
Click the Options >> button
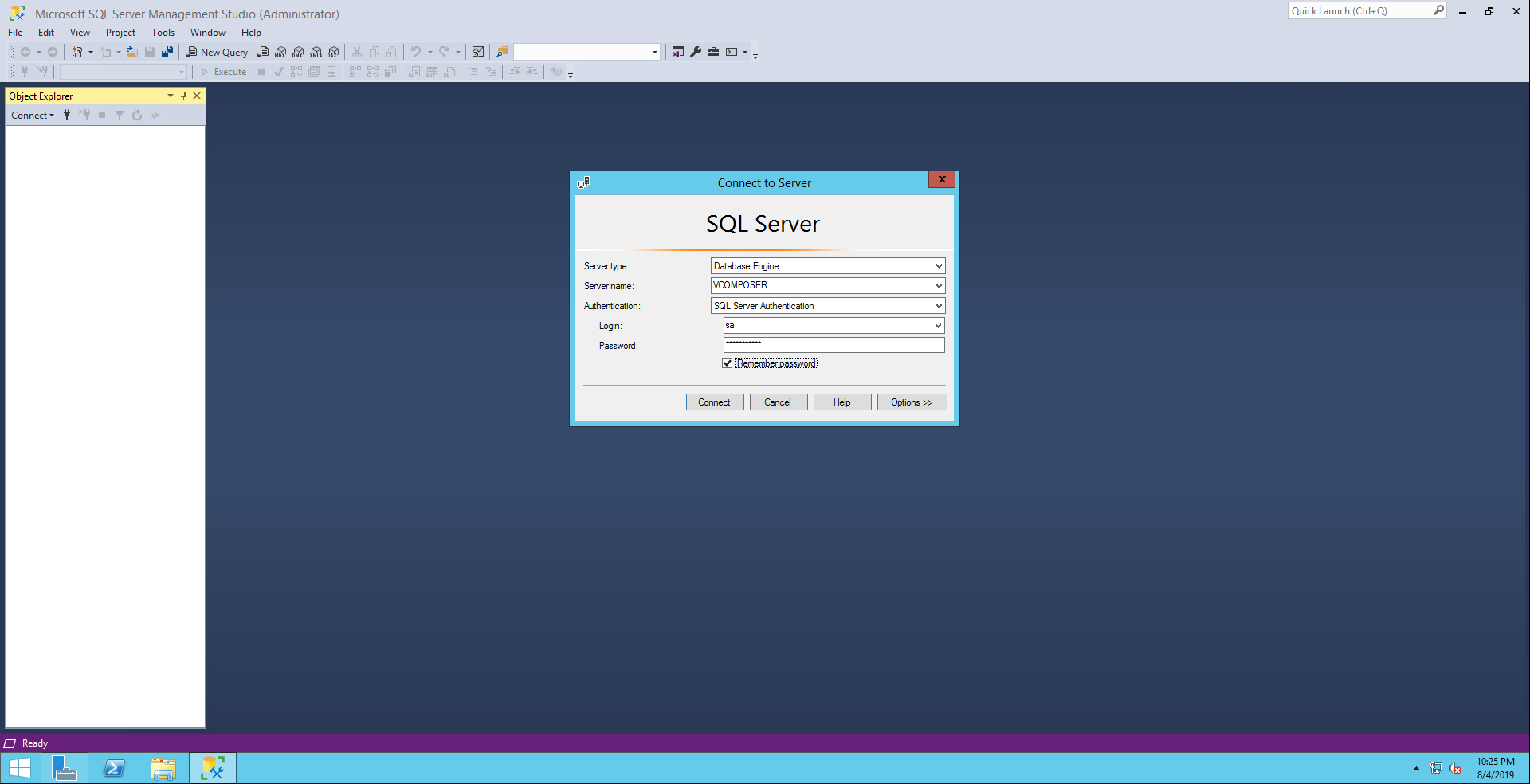pos(912,402)
